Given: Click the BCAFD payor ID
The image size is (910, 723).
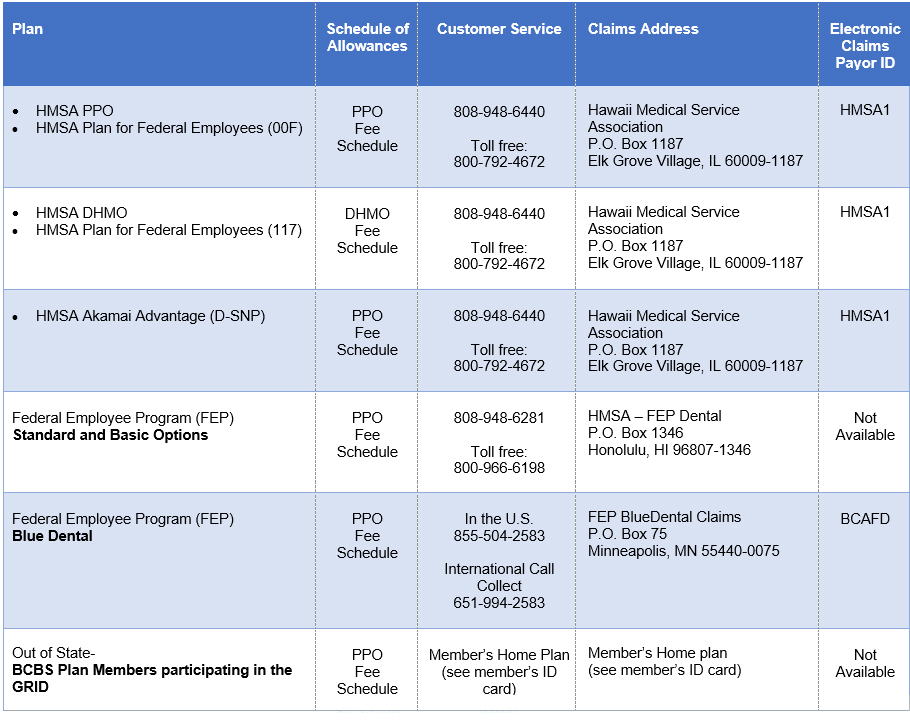Looking at the screenshot, I should (865, 519).
